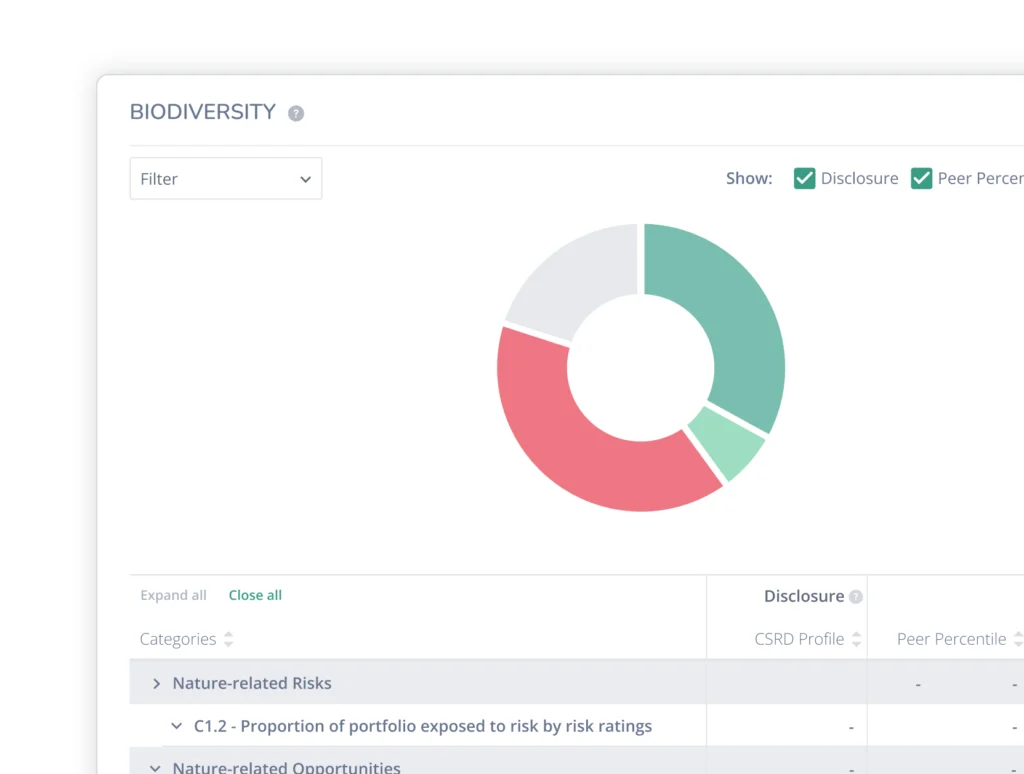The image size is (1024, 774).
Task: Click the Disclosure column header
Action: coord(803,597)
